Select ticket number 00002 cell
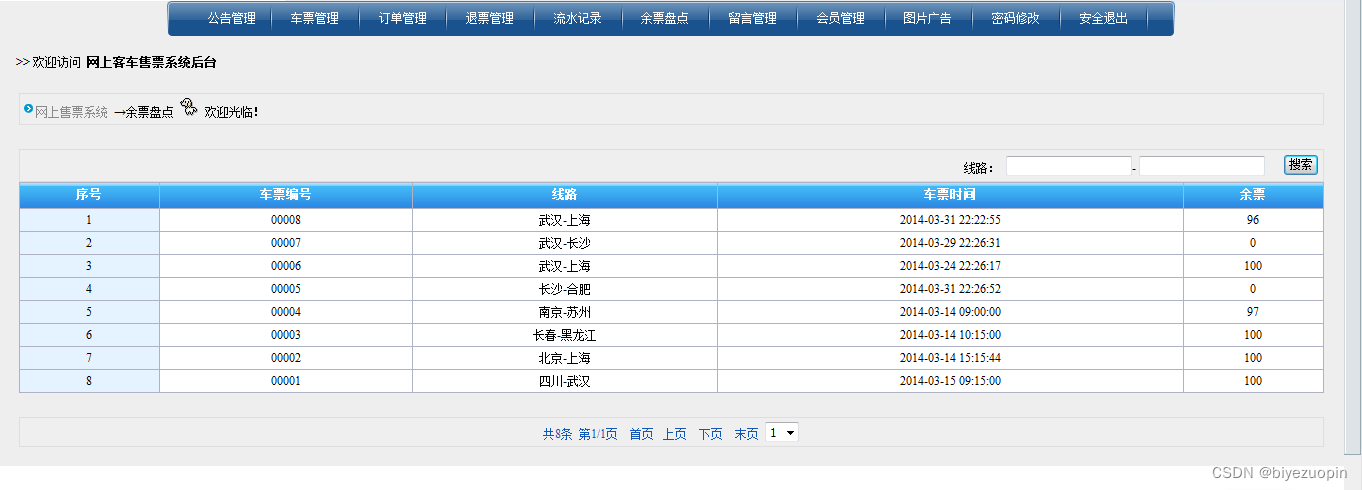The height and width of the screenshot is (490, 1362). [x=286, y=358]
